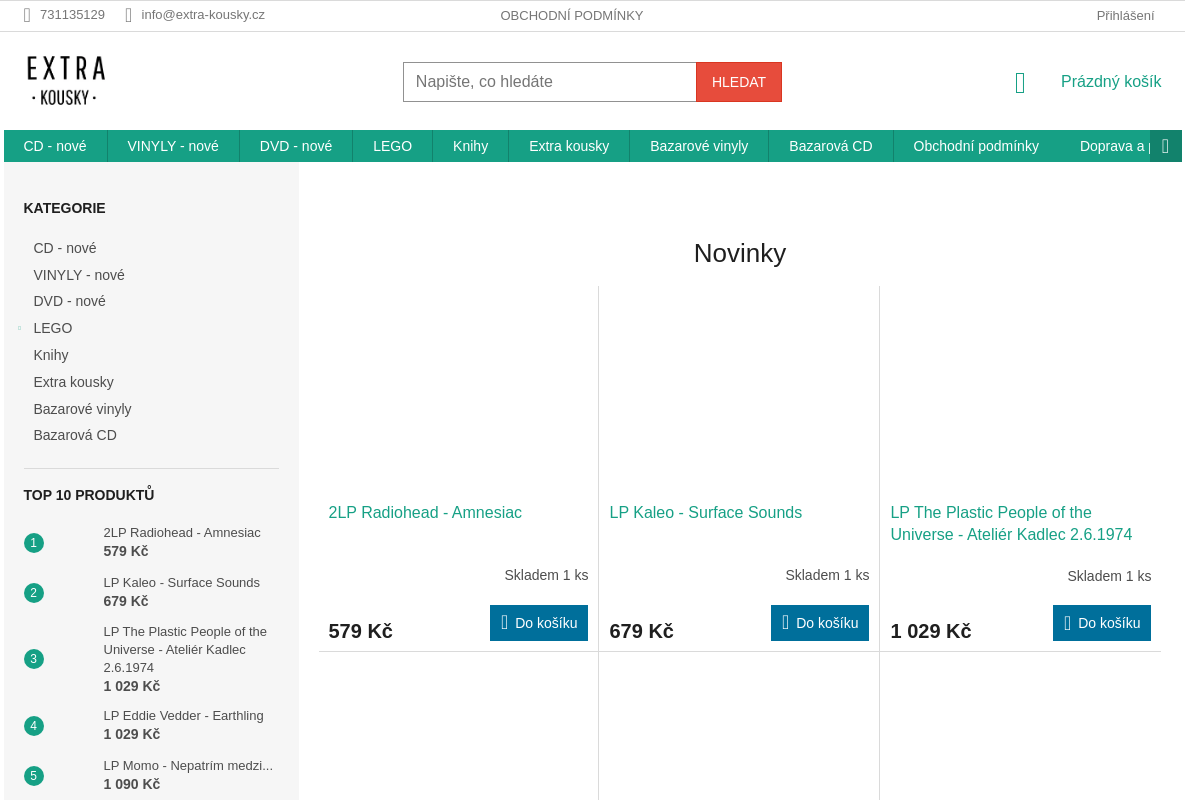Open the Přihlášení login link
Image resolution: width=1200 pixels, height=800 pixels.
click(x=1125, y=15)
